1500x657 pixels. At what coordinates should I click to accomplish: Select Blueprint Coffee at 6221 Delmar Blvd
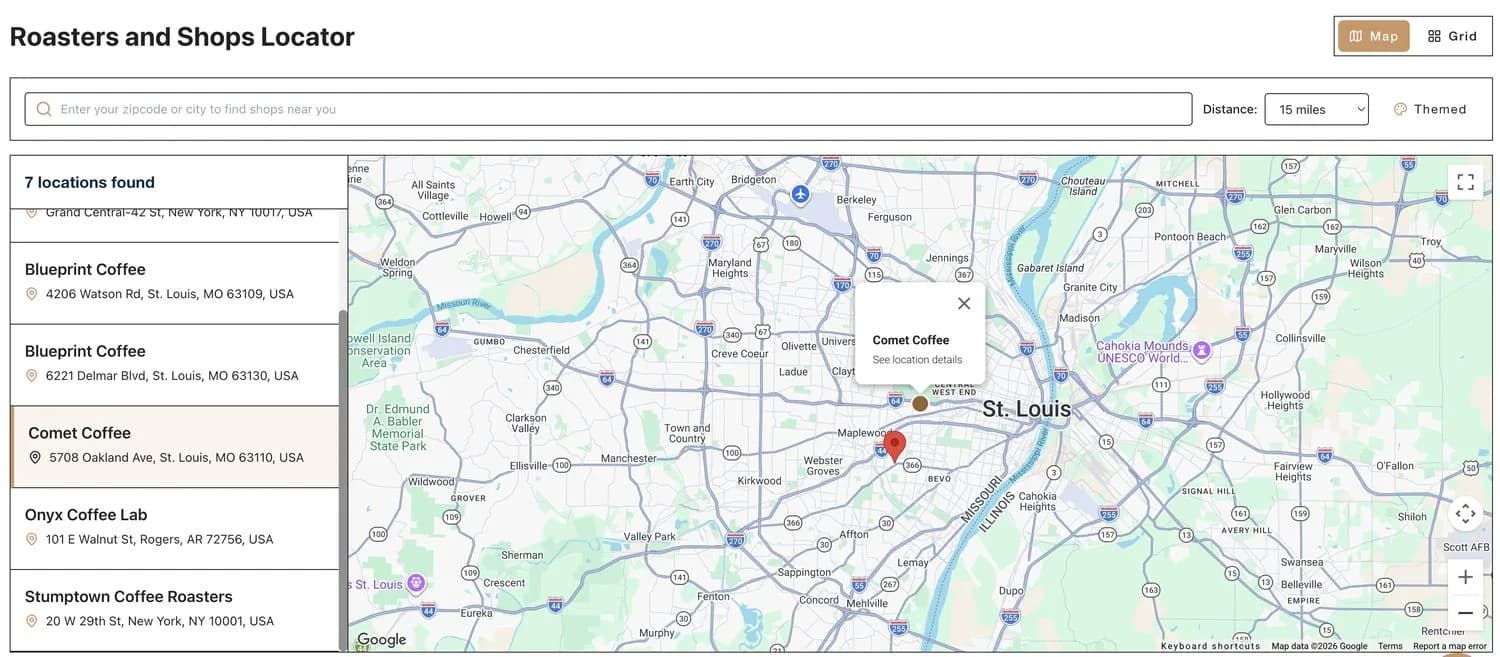pyautogui.click(x=174, y=365)
